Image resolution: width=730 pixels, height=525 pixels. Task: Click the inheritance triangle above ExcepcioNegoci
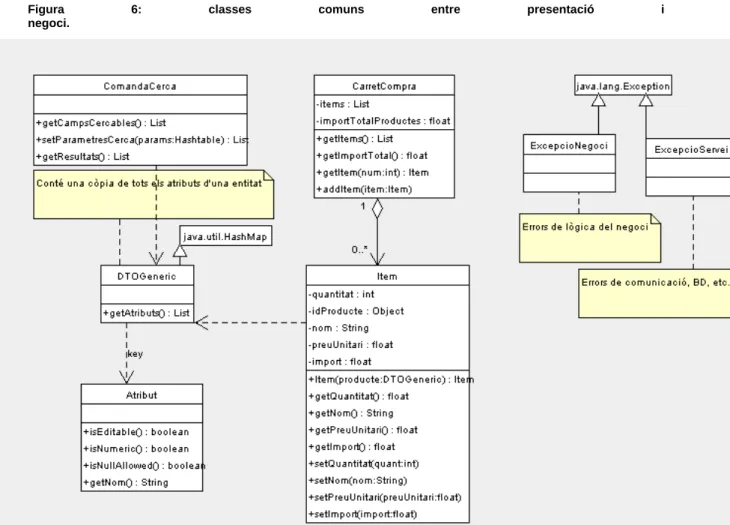598,100
